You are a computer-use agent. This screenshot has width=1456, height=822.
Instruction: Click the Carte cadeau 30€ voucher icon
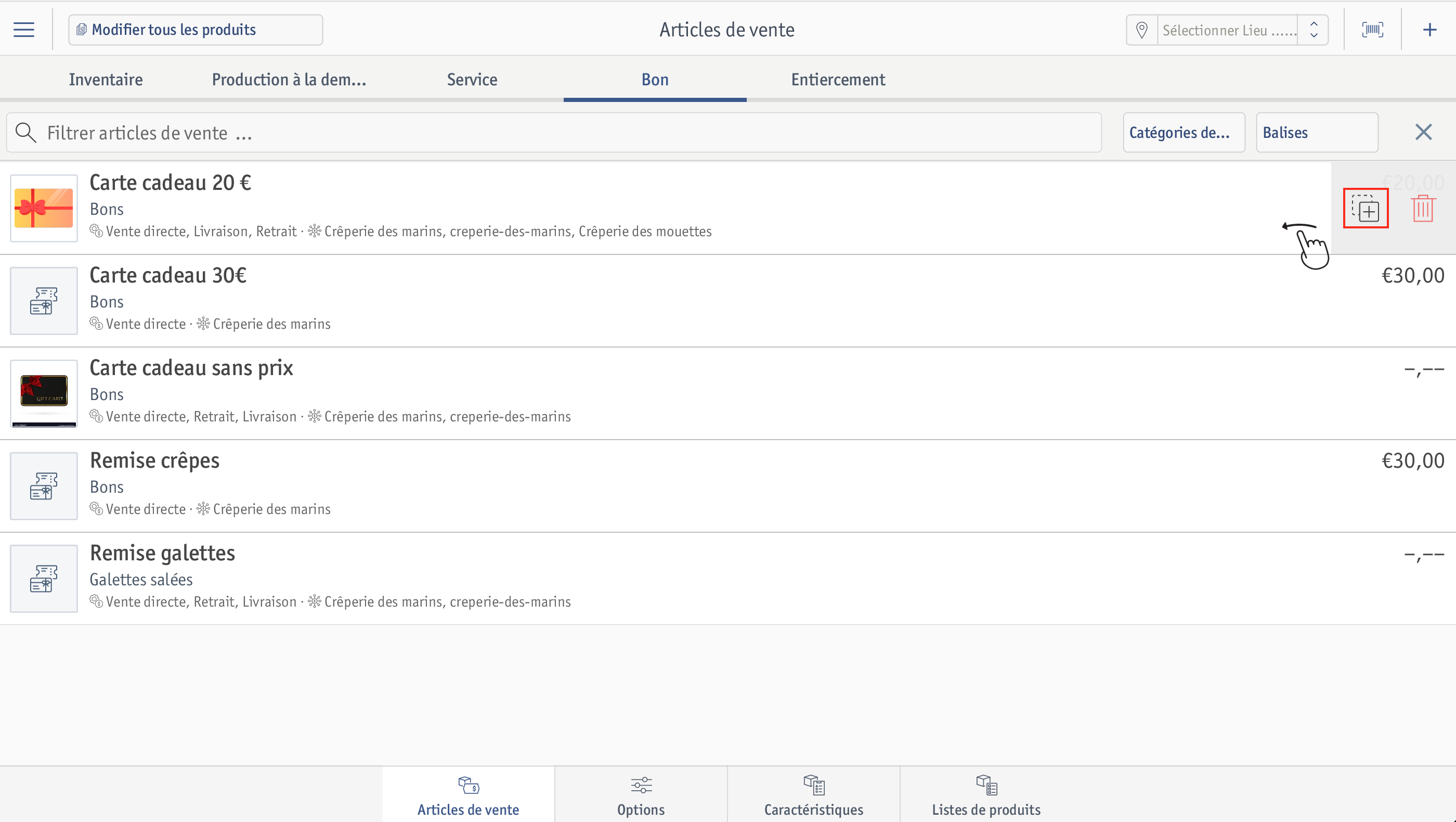click(x=44, y=301)
